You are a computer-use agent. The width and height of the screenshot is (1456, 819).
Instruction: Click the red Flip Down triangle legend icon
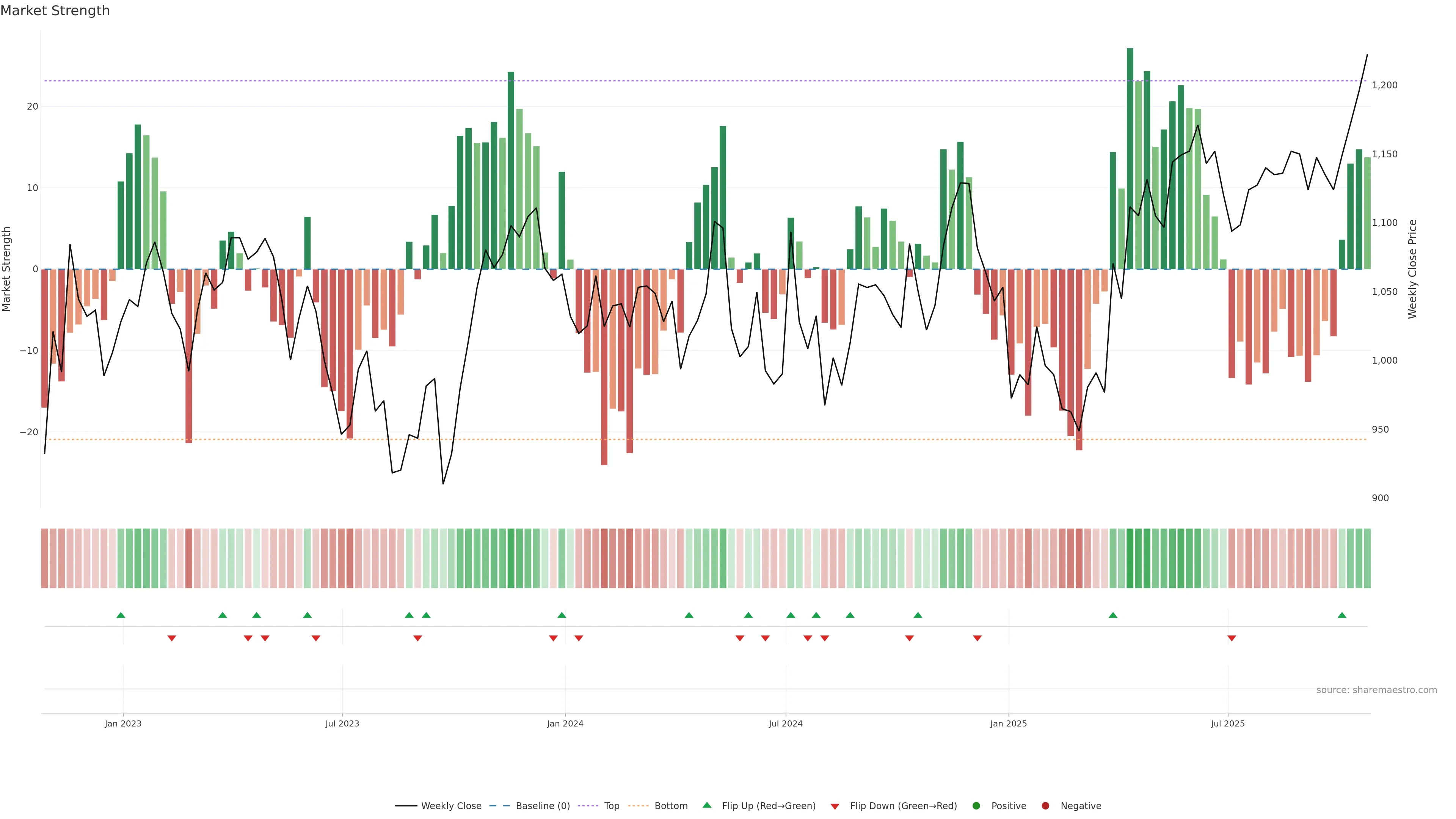(x=835, y=806)
